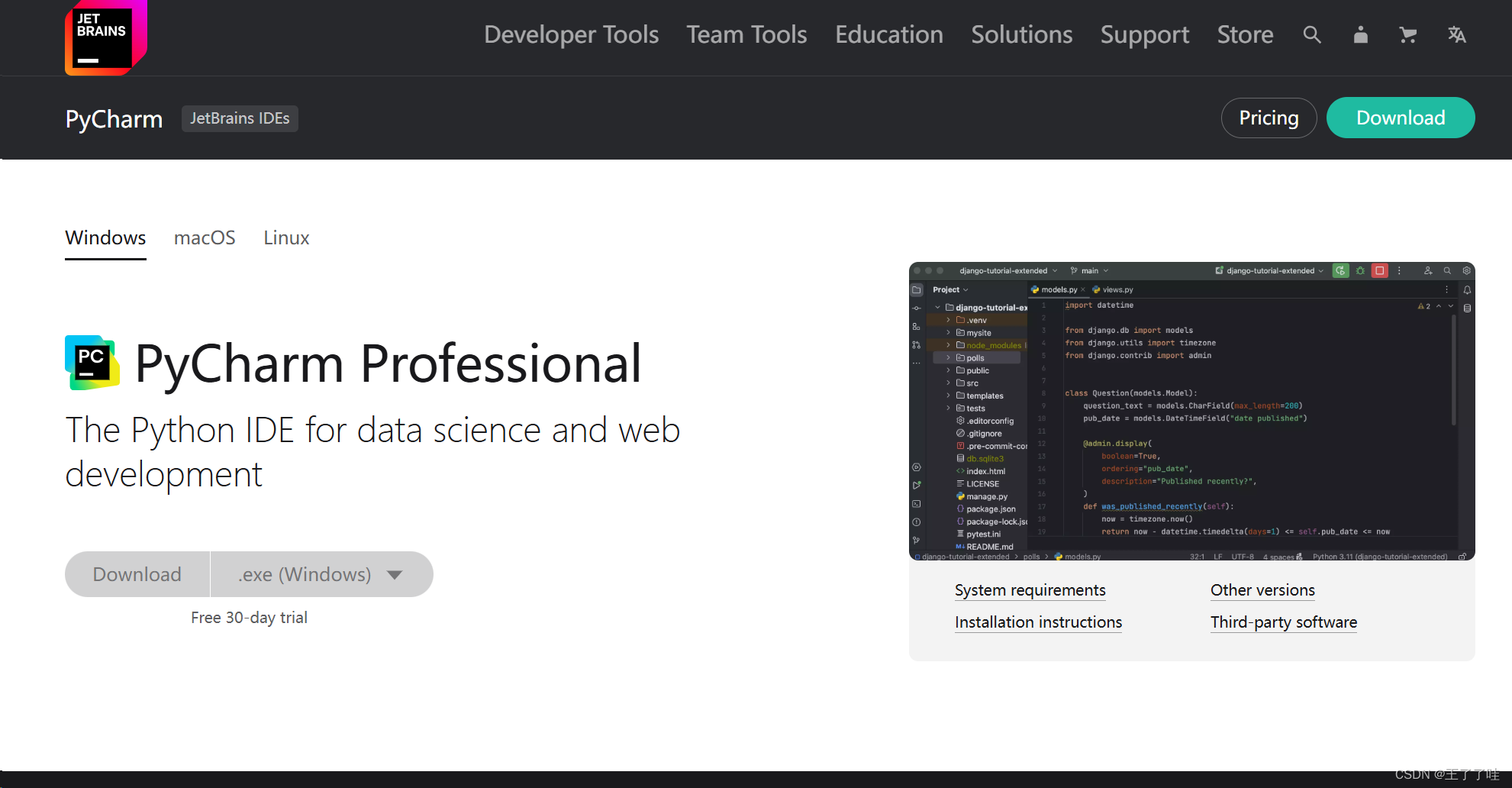Open the System requirements link
The image size is (1512, 788).
coord(1030,590)
